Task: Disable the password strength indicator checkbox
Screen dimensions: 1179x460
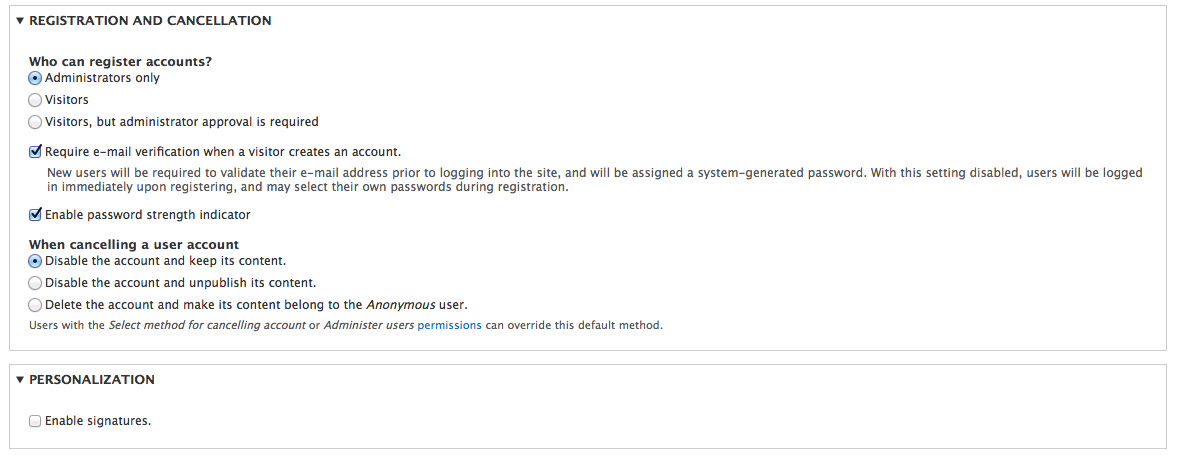Action: tap(35, 215)
